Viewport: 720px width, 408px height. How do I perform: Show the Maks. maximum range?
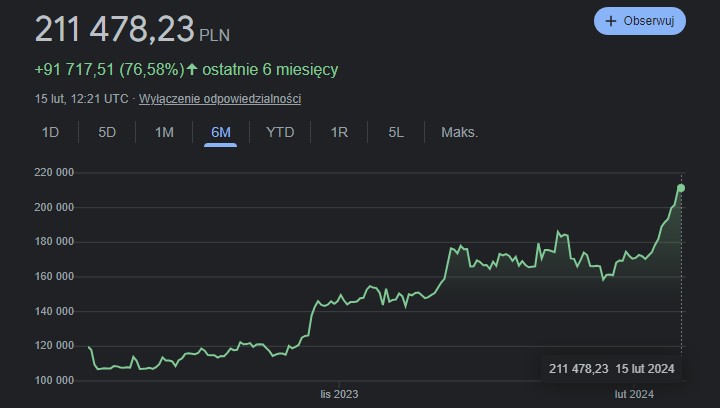459,132
